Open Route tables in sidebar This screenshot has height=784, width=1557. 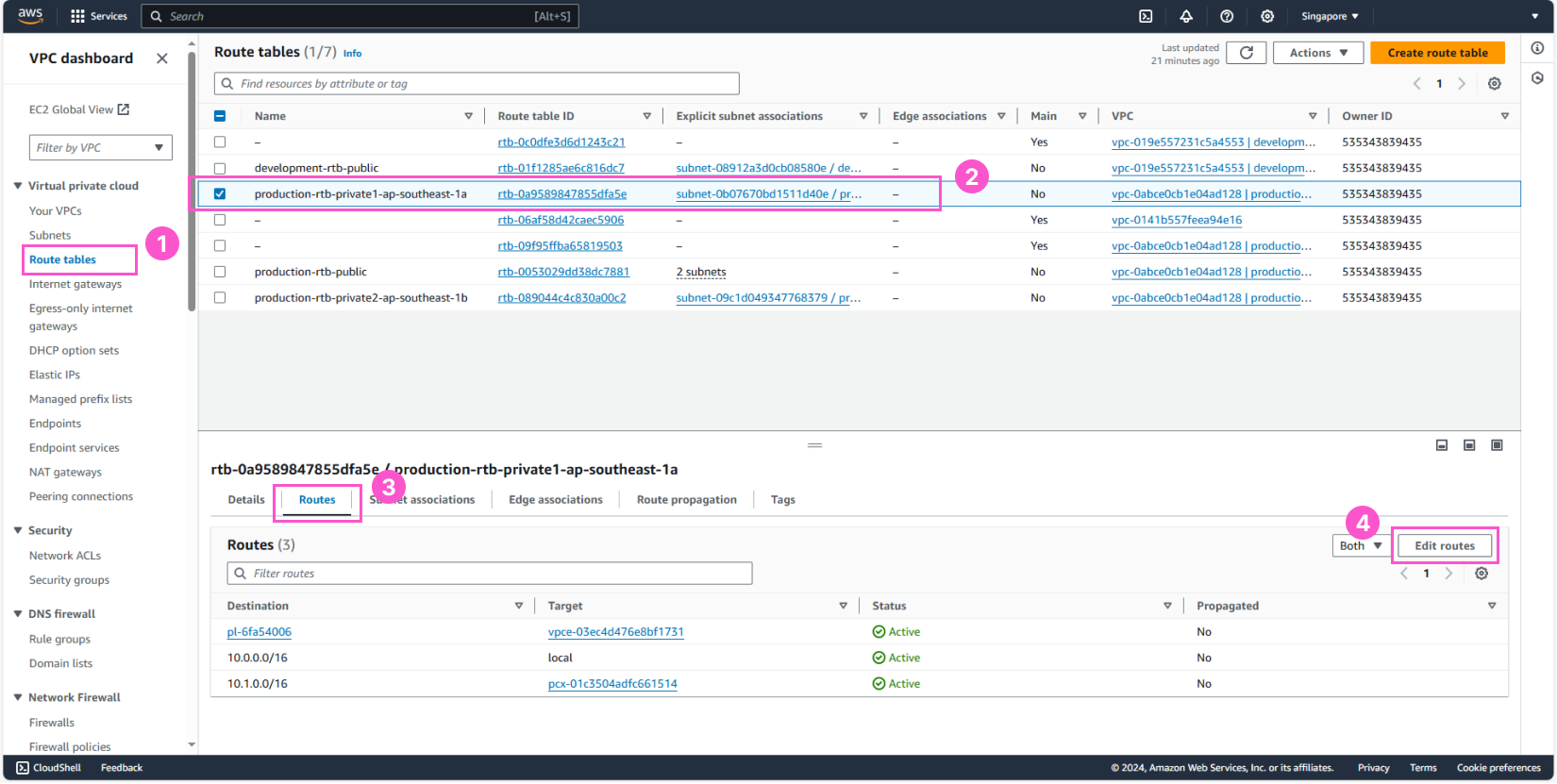coord(62,259)
